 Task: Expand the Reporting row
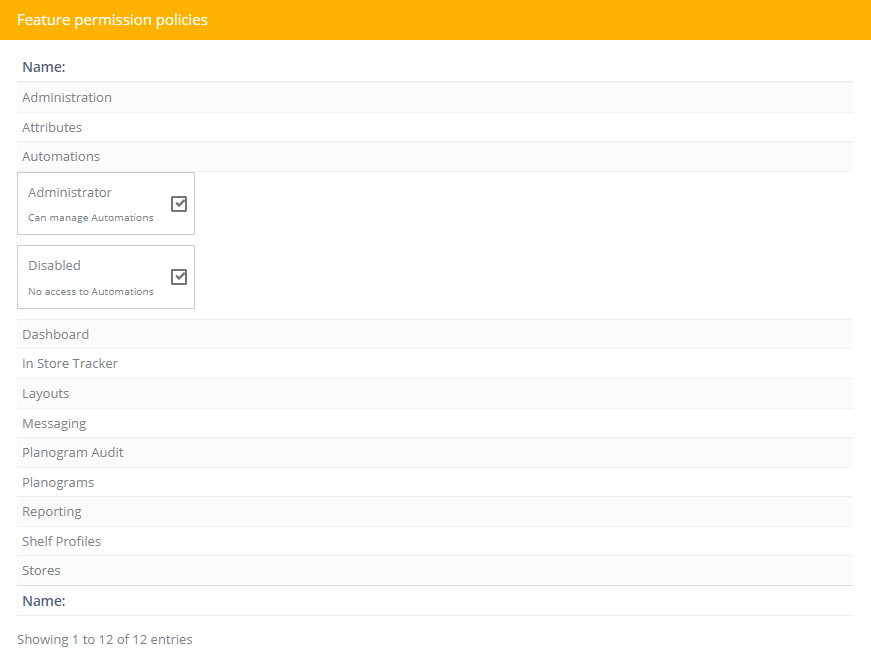435,512
